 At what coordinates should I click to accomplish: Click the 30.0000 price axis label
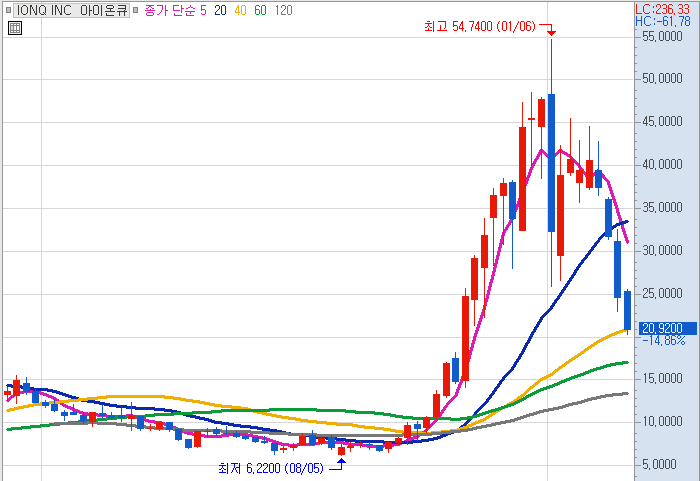pyautogui.click(x=662, y=251)
